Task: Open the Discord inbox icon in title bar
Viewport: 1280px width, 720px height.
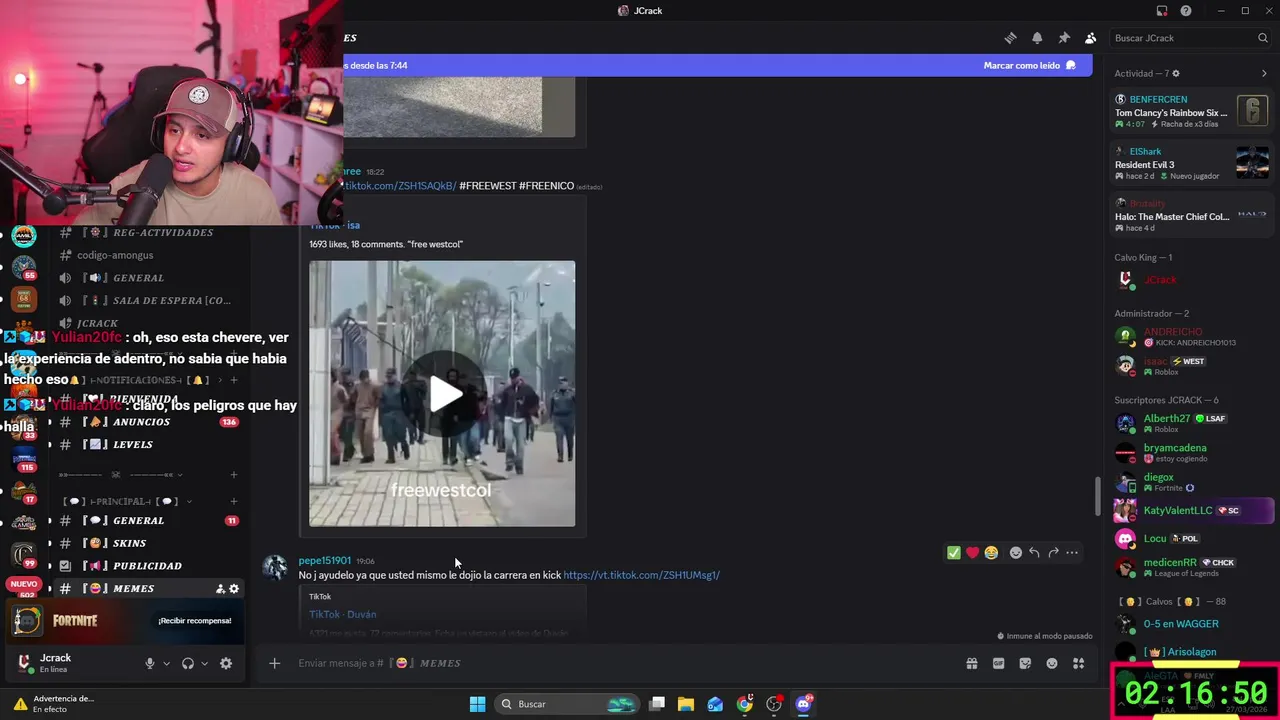Action: point(1162,11)
